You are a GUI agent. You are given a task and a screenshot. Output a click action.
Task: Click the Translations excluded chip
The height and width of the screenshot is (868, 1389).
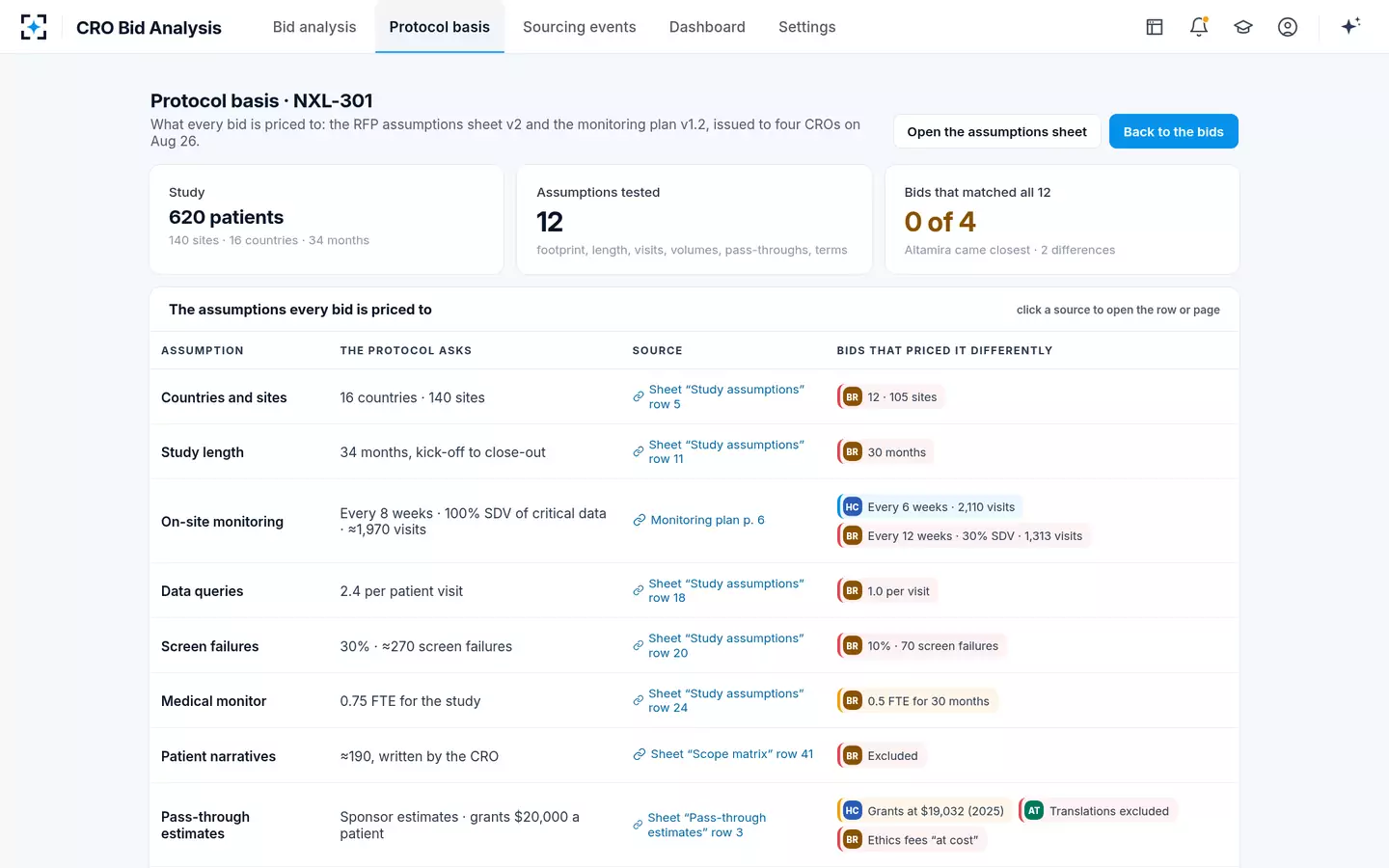[1098, 811]
